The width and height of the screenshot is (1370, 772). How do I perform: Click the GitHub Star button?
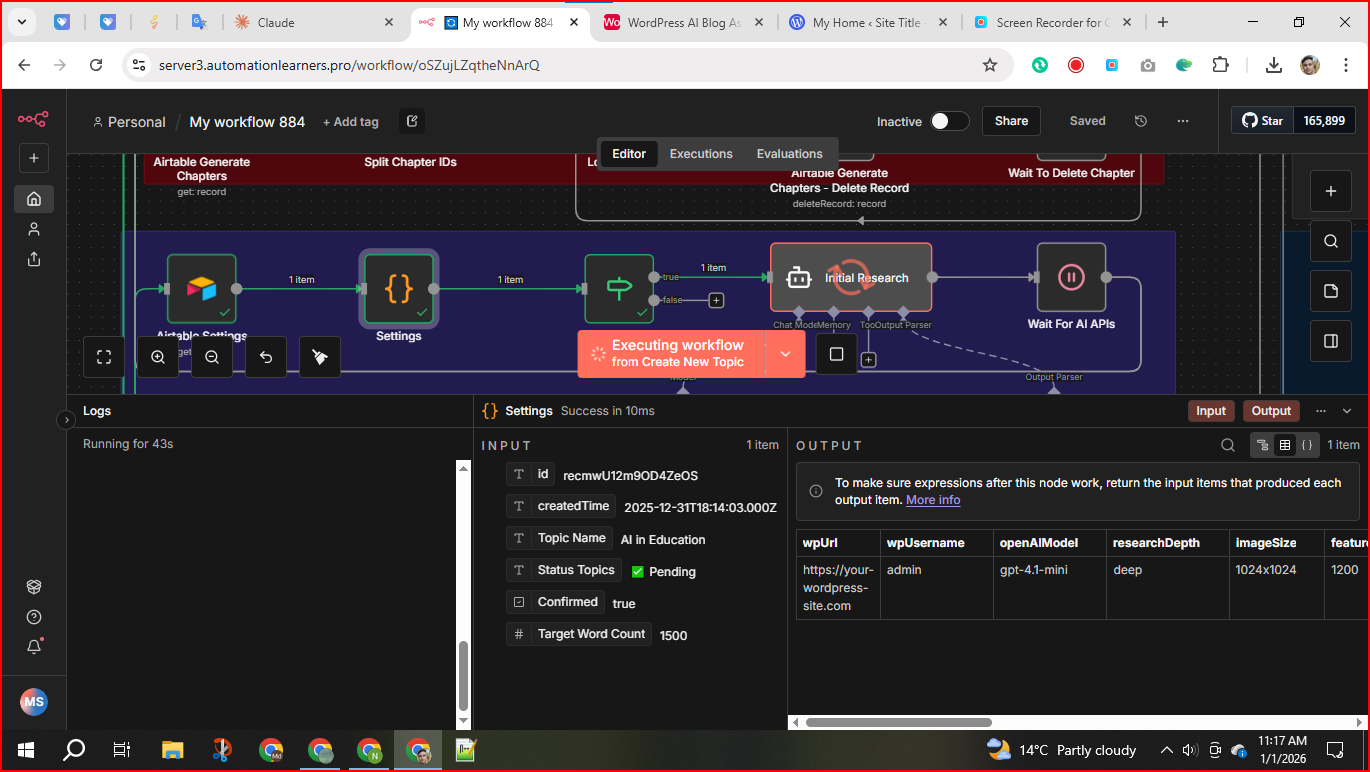[x=1262, y=121]
